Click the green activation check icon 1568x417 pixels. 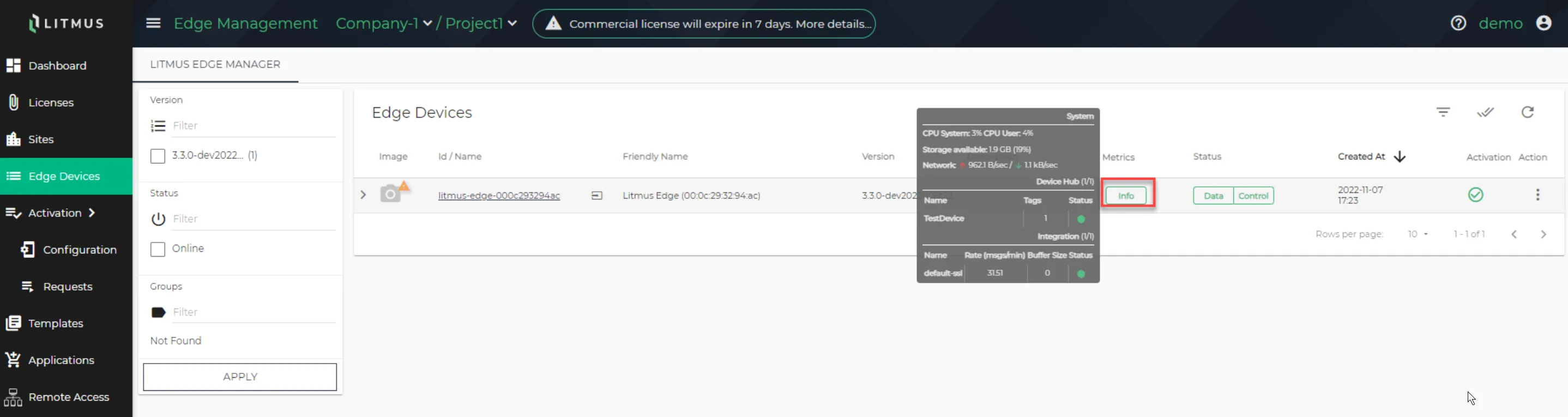point(1475,195)
